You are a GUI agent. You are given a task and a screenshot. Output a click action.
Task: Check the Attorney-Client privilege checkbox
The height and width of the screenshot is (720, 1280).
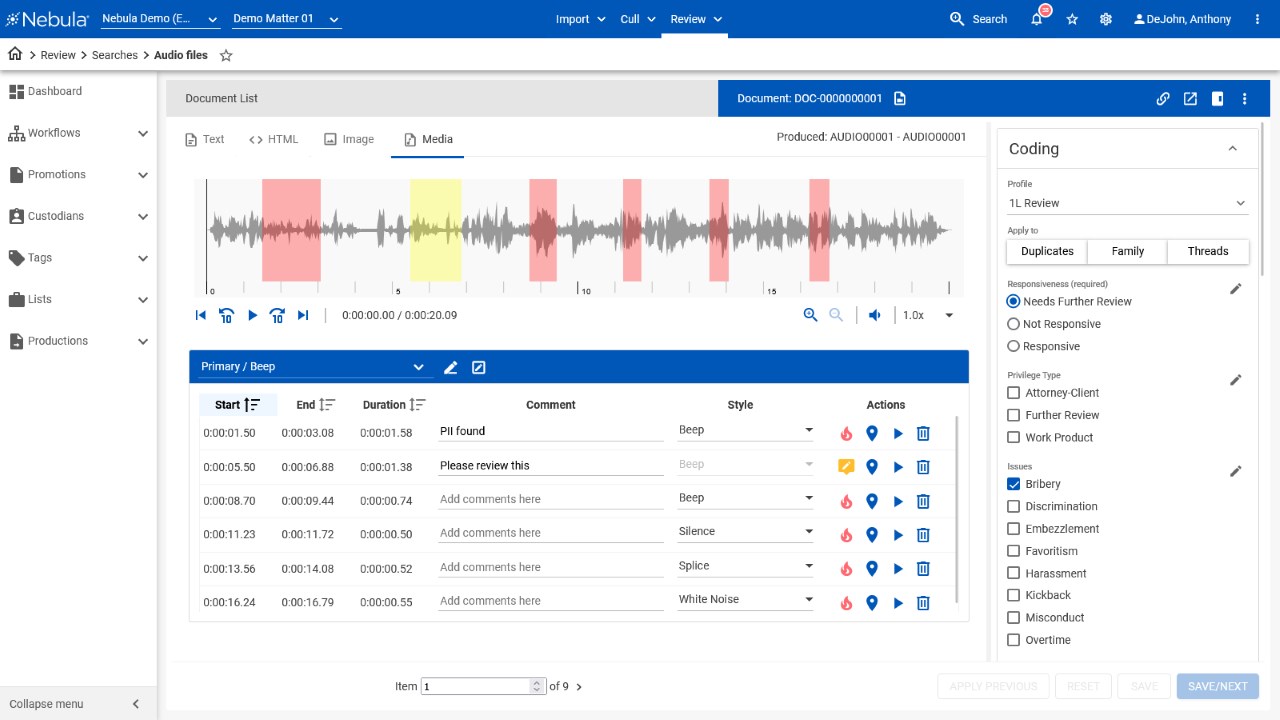1014,393
